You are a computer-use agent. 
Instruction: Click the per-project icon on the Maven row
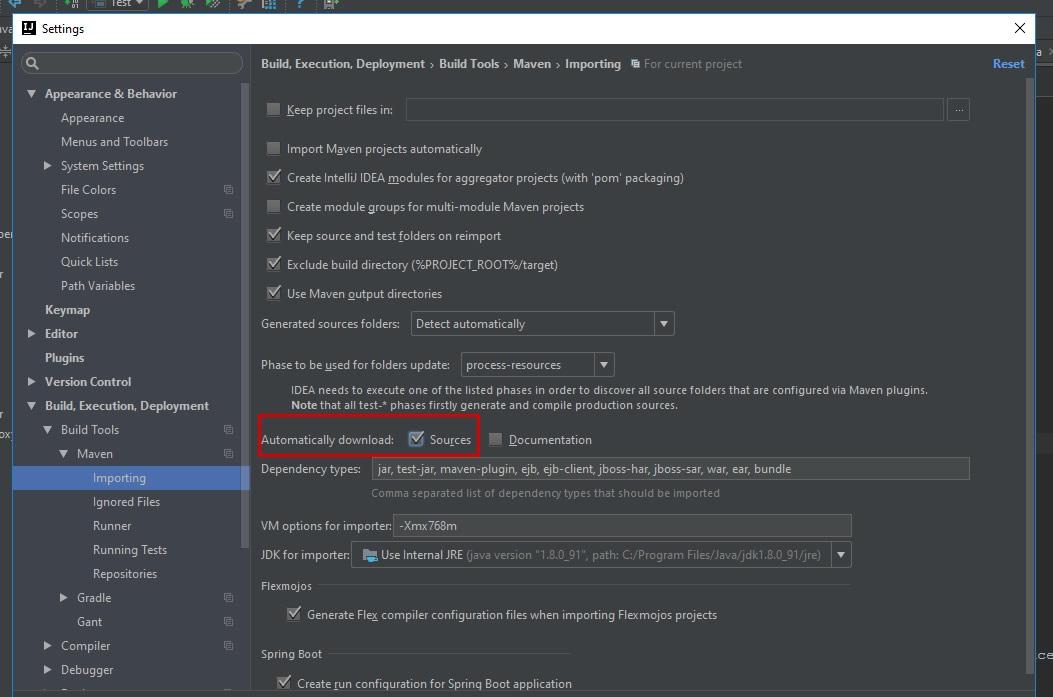(x=228, y=454)
